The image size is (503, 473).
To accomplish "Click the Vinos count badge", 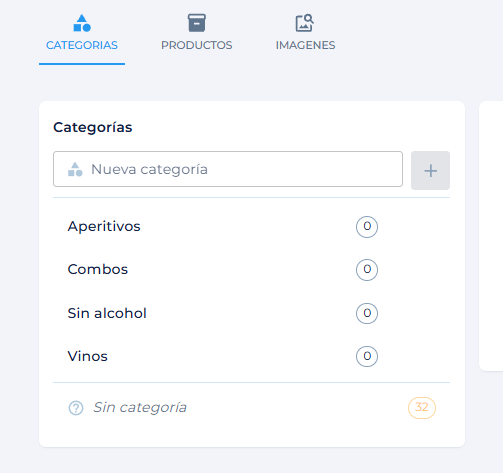I will point(367,356).
